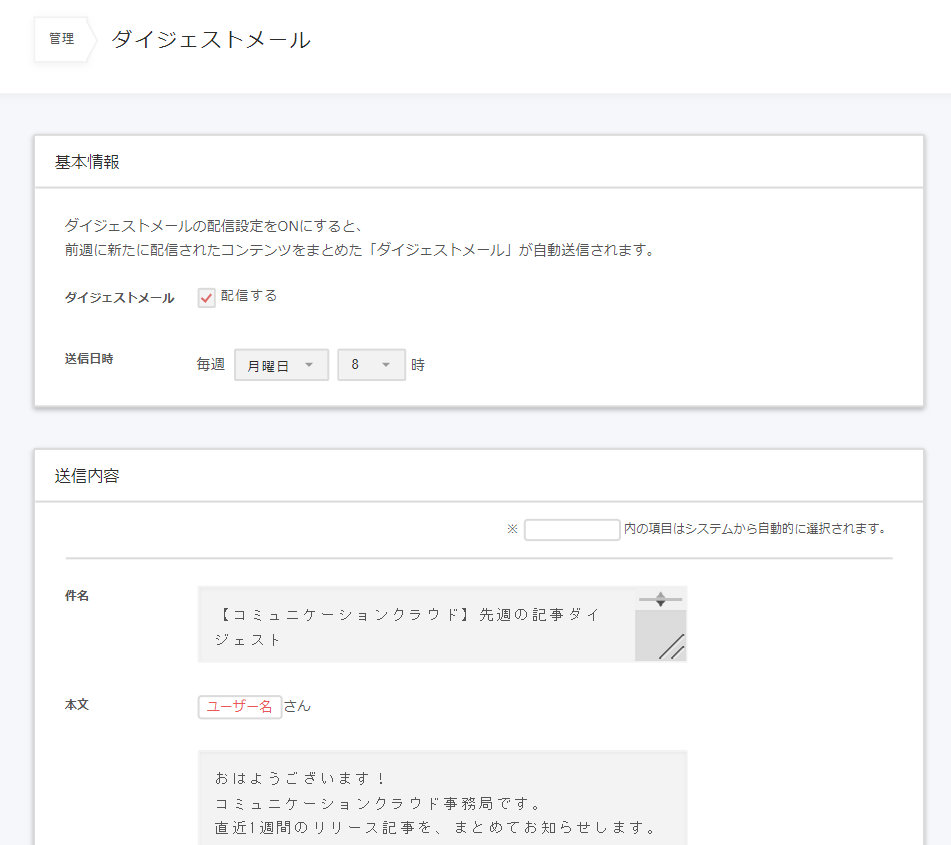Click the 基本情報 section header

(x=88, y=162)
